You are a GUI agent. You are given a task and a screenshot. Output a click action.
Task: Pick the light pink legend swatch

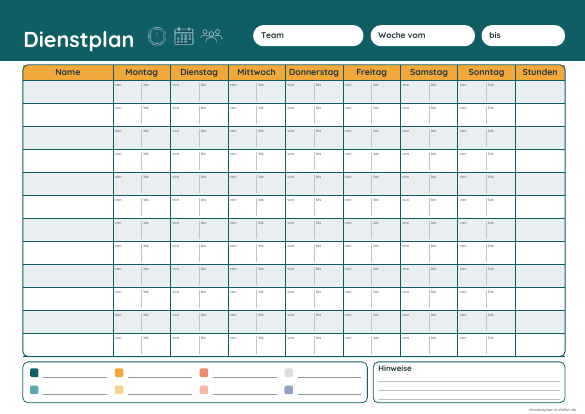point(204,390)
